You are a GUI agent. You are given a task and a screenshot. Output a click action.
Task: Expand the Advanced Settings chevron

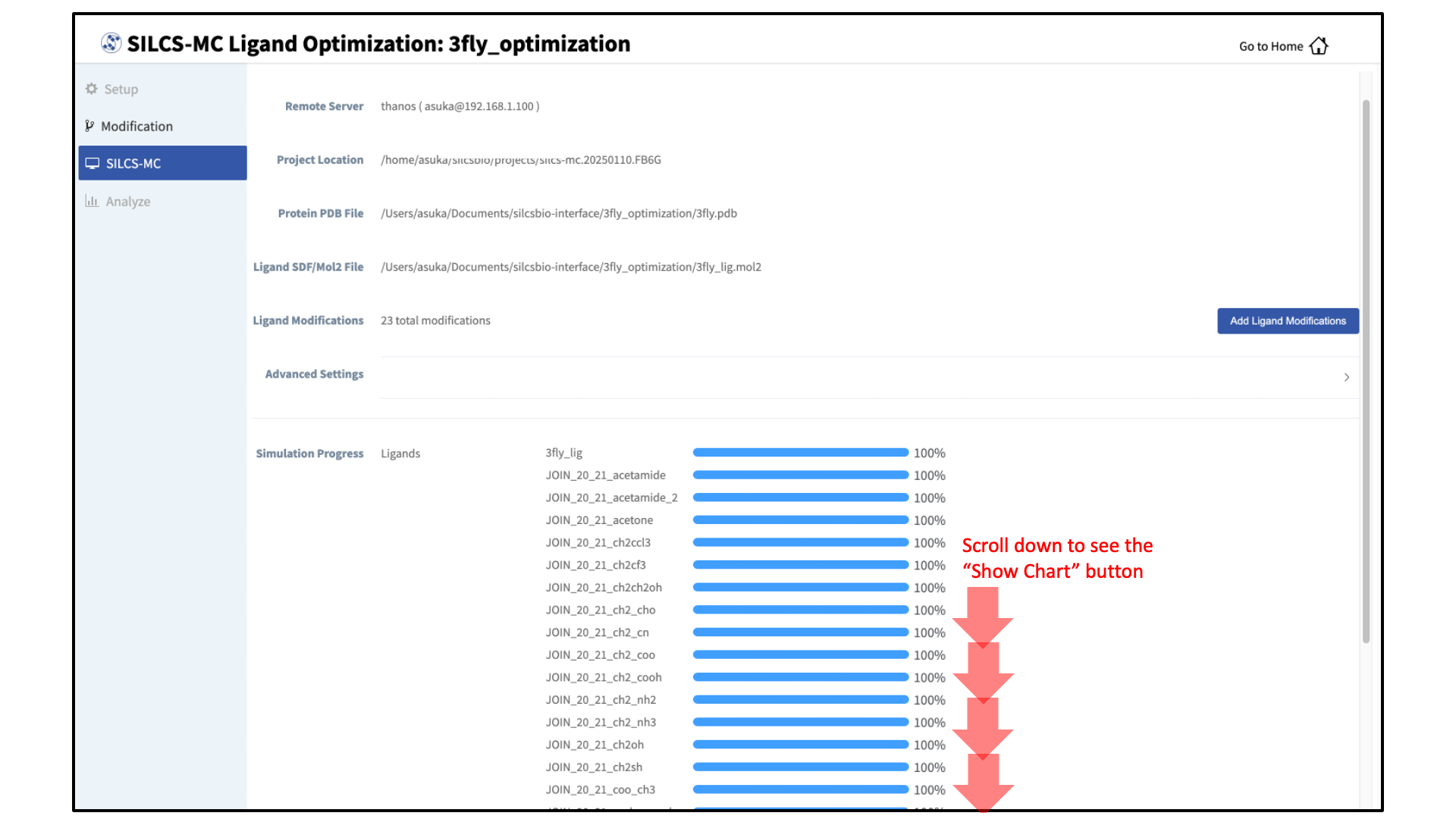[x=1346, y=377]
